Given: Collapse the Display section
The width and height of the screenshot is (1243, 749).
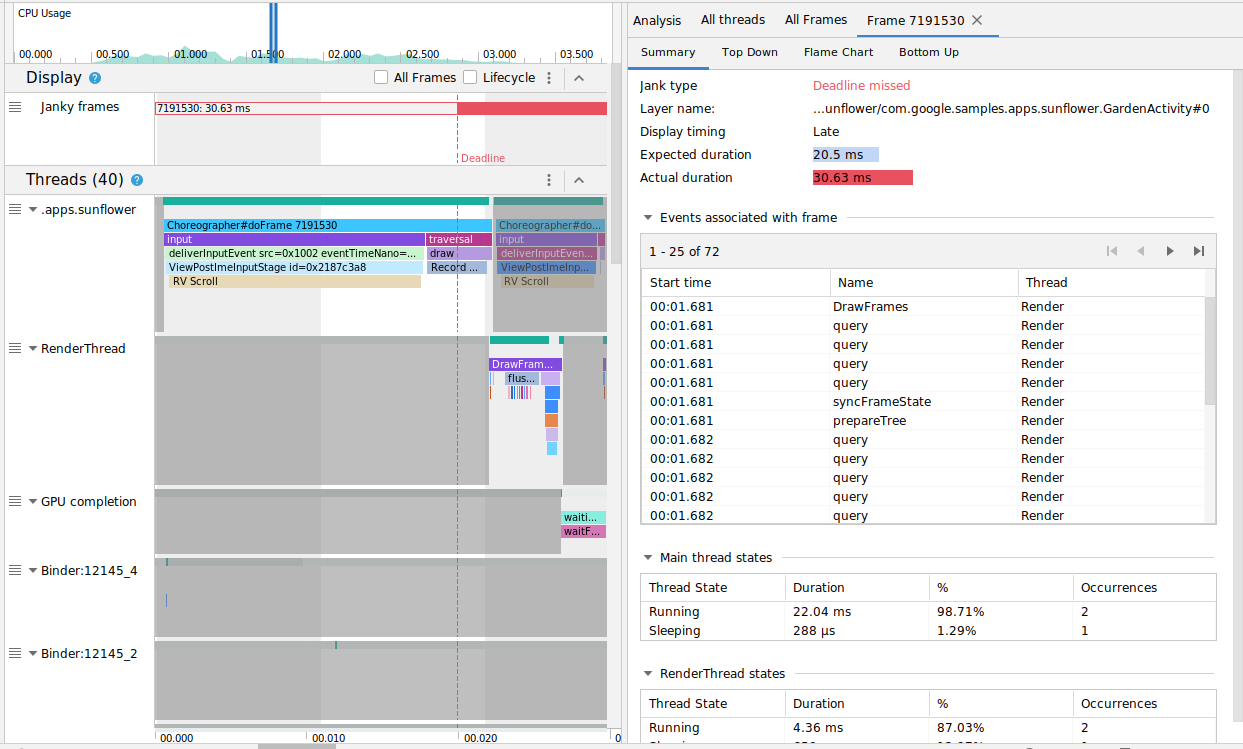Looking at the screenshot, I should [x=579, y=77].
